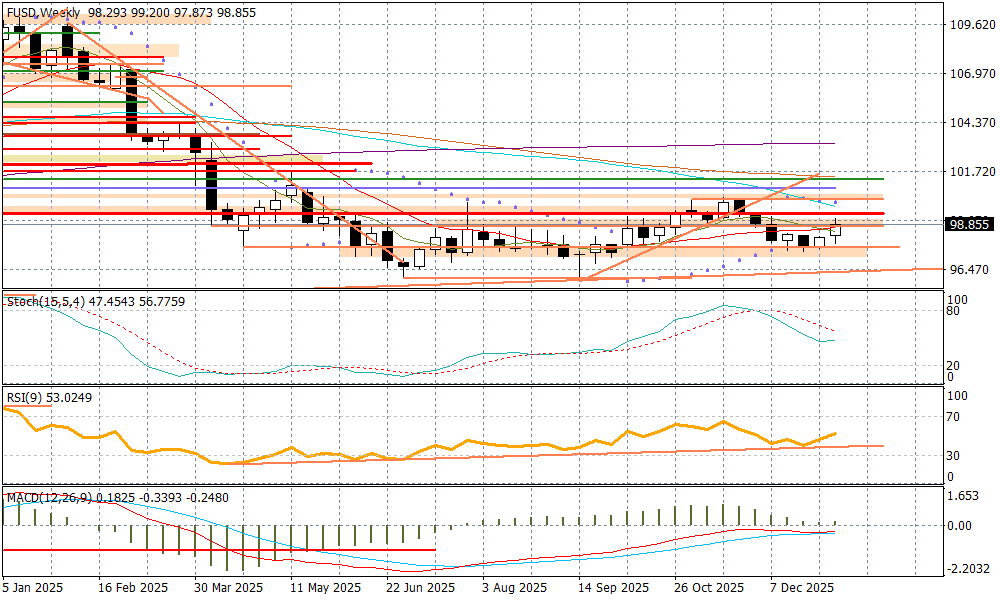Select the current price tag 98.855
The width and height of the screenshot is (1000, 600).
pos(968,225)
